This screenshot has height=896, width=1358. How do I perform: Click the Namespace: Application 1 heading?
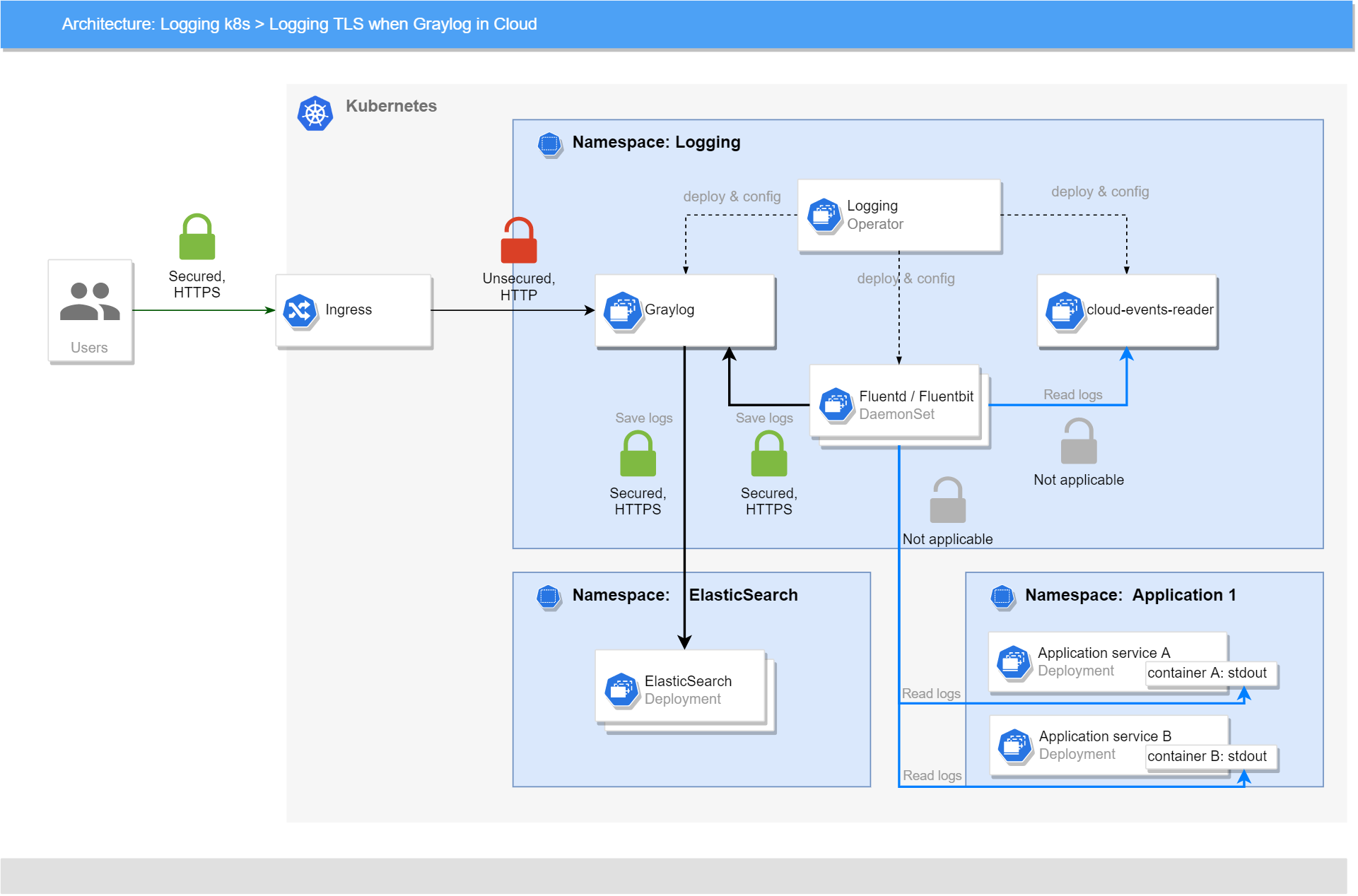(1130, 595)
